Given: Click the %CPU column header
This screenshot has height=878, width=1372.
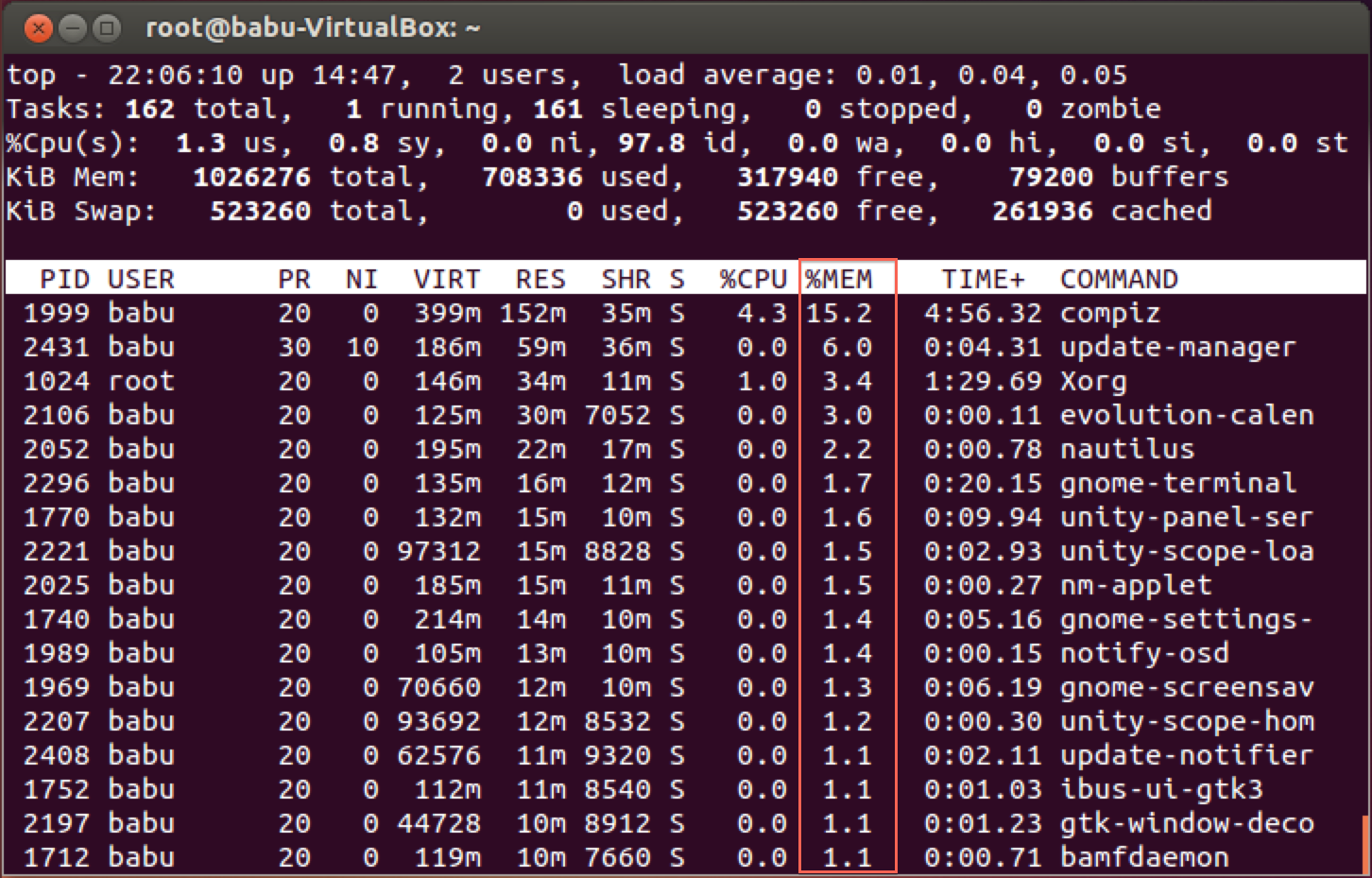Looking at the screenshot, I should 755,278.
